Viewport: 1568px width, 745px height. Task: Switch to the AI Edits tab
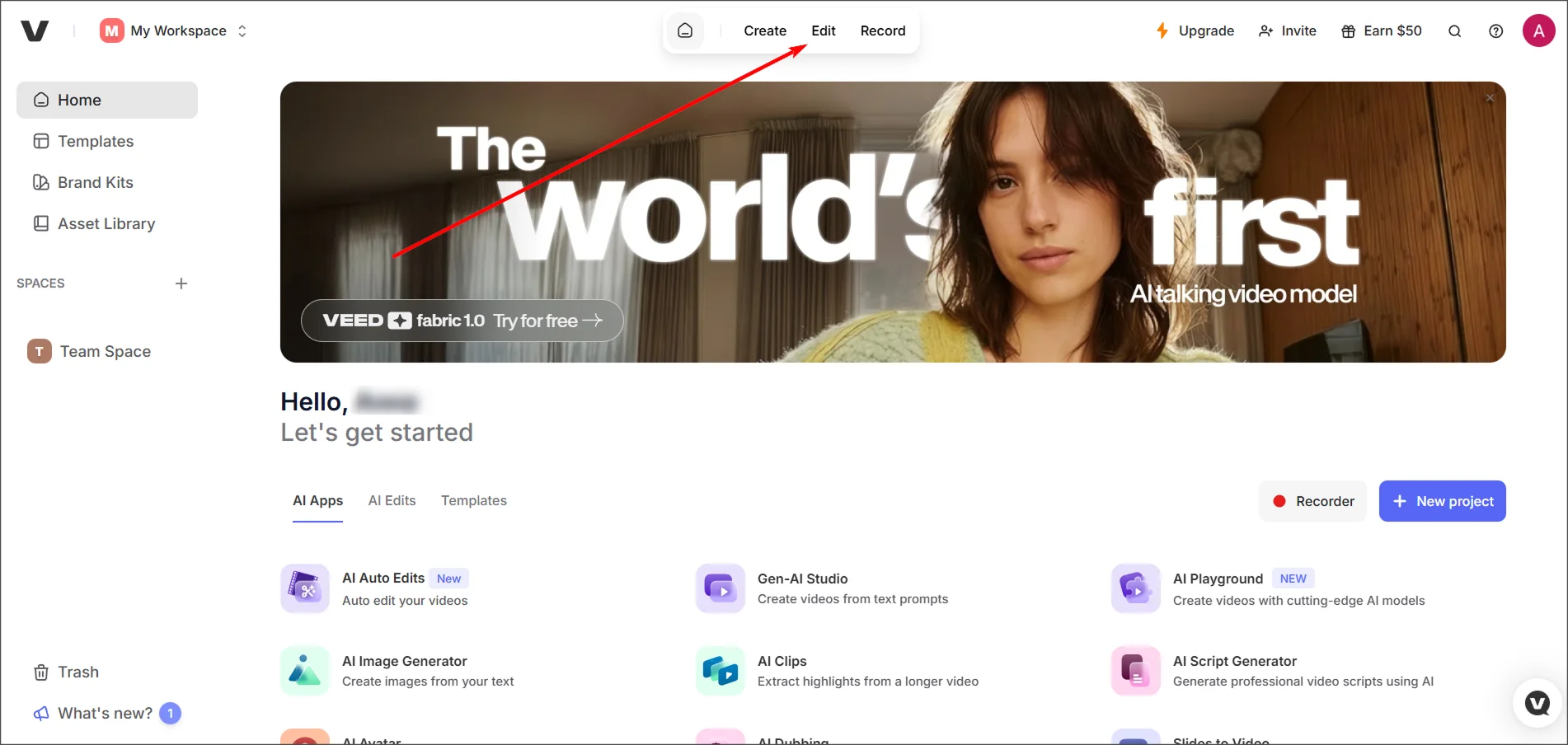pyautogui.click(x=392, y=501)
